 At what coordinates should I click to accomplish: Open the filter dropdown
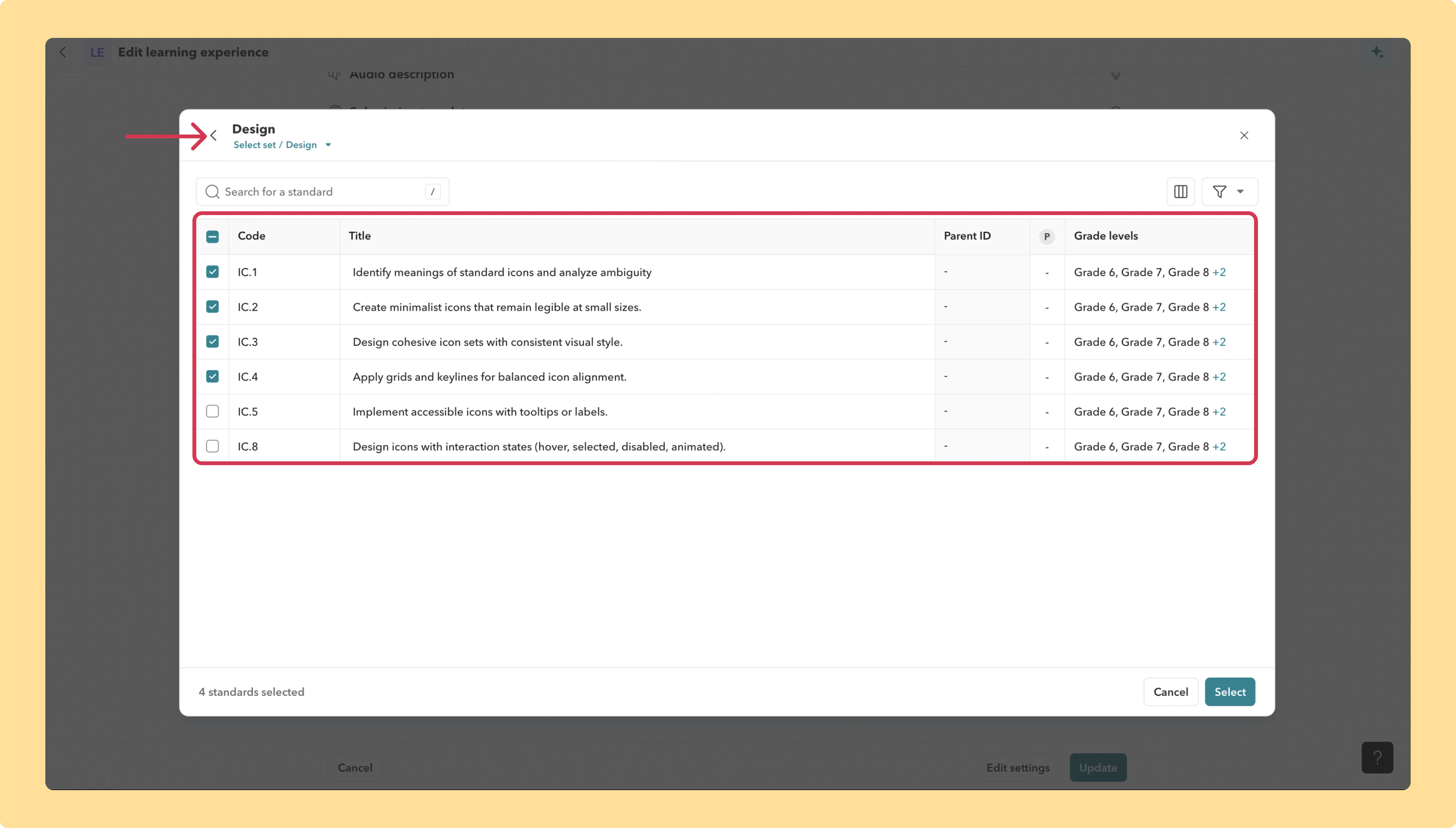point(1229,192)
